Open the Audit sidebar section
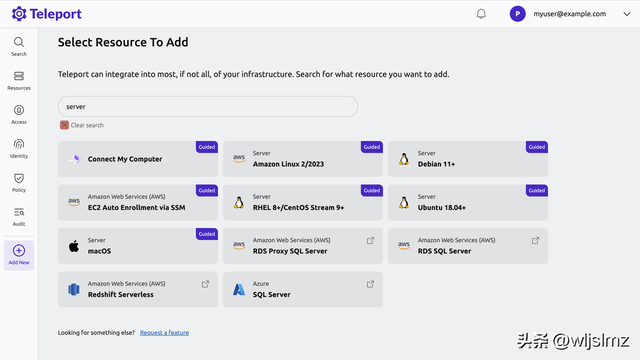Image resolution: width=640 pixels, height=360 pixels. pyautogui.click(x=19, y=216)
